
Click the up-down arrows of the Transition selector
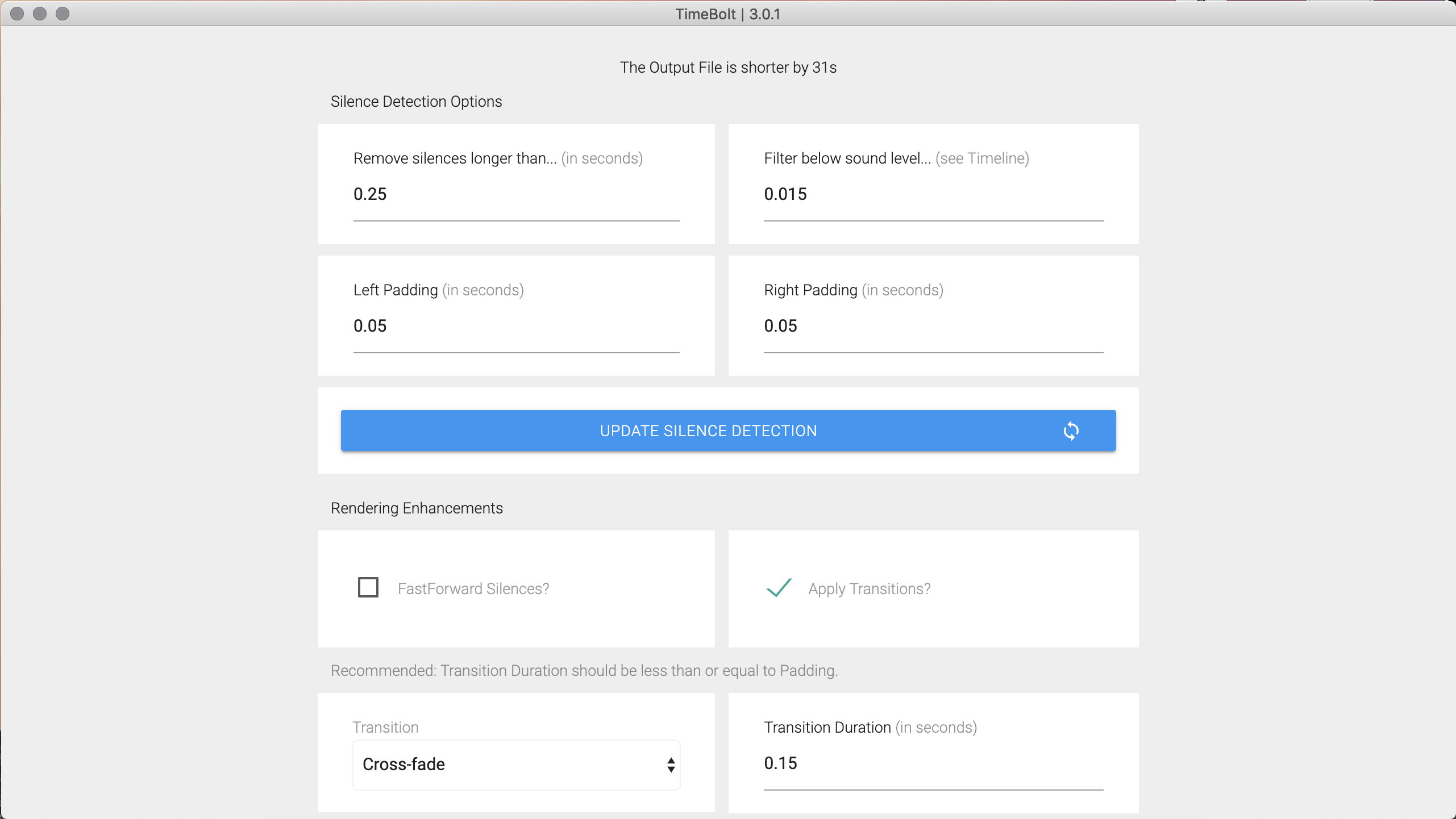pyautogui.click(x=671, y=765)
